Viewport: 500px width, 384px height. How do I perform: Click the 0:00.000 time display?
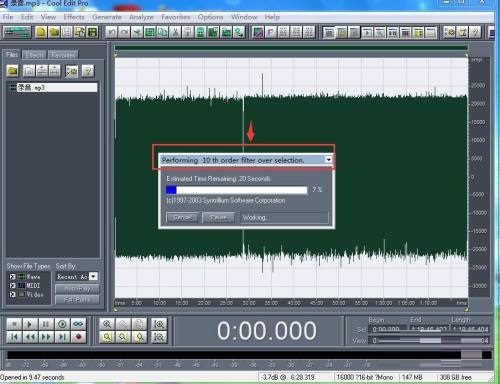266,331
